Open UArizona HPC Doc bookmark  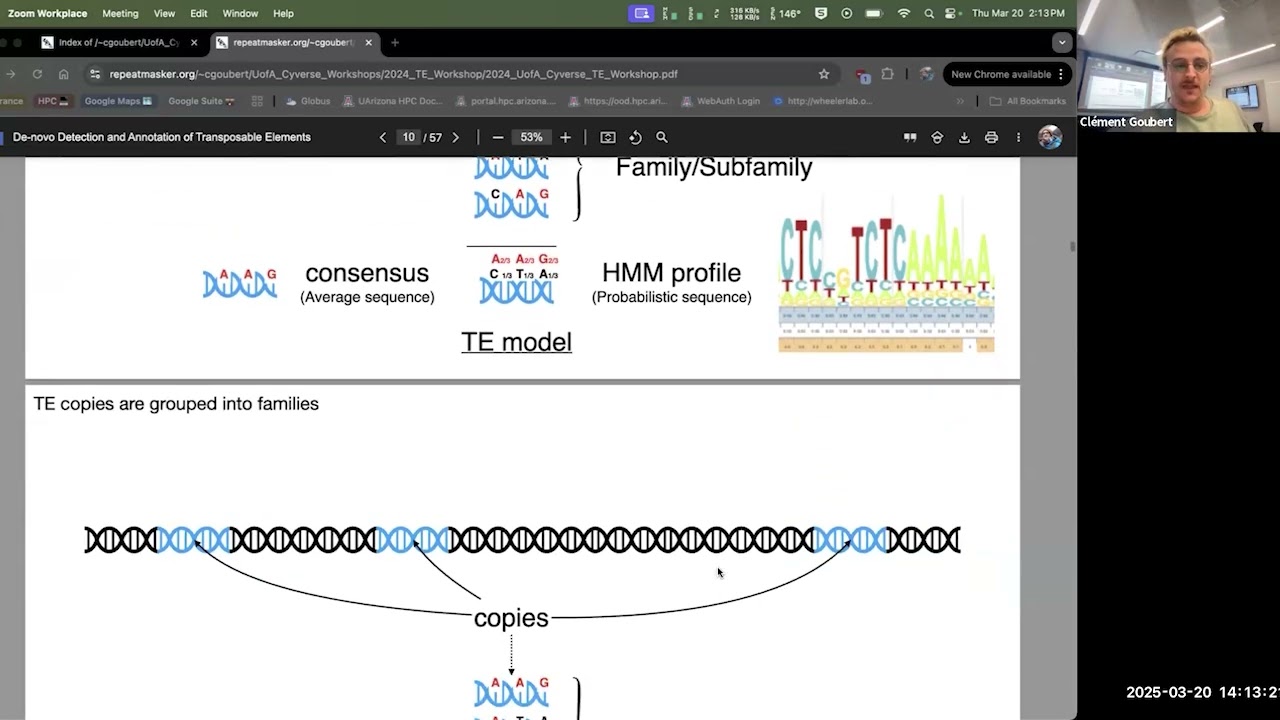[x=392, y=101]
